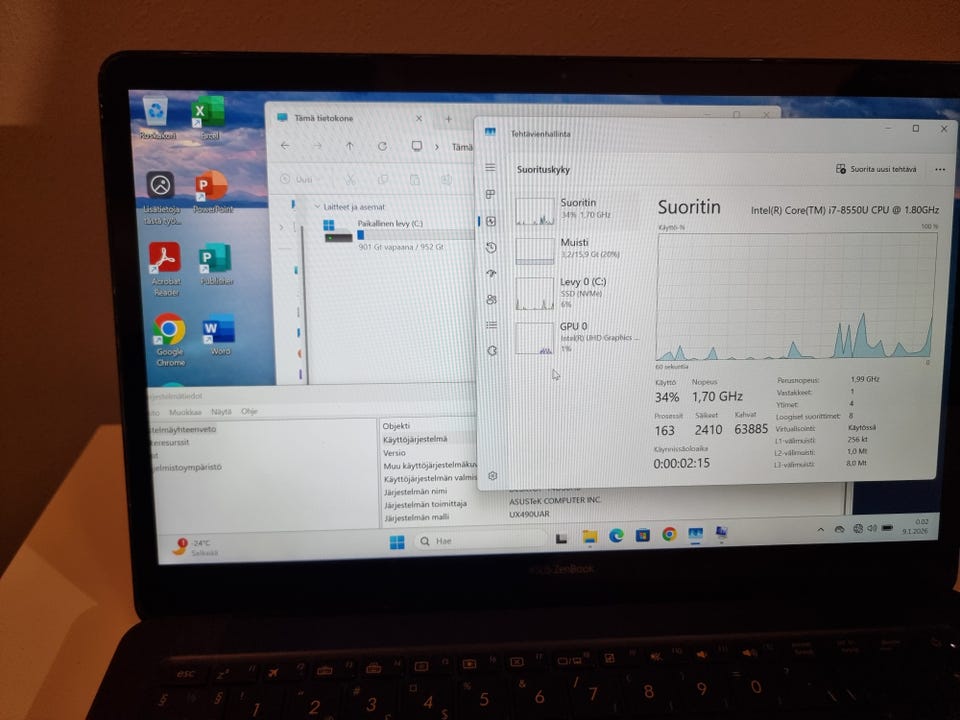Screen dimensions: 960x720
Task: Click Refresh icon in File Explorer
Action: (x=383, y=146)
